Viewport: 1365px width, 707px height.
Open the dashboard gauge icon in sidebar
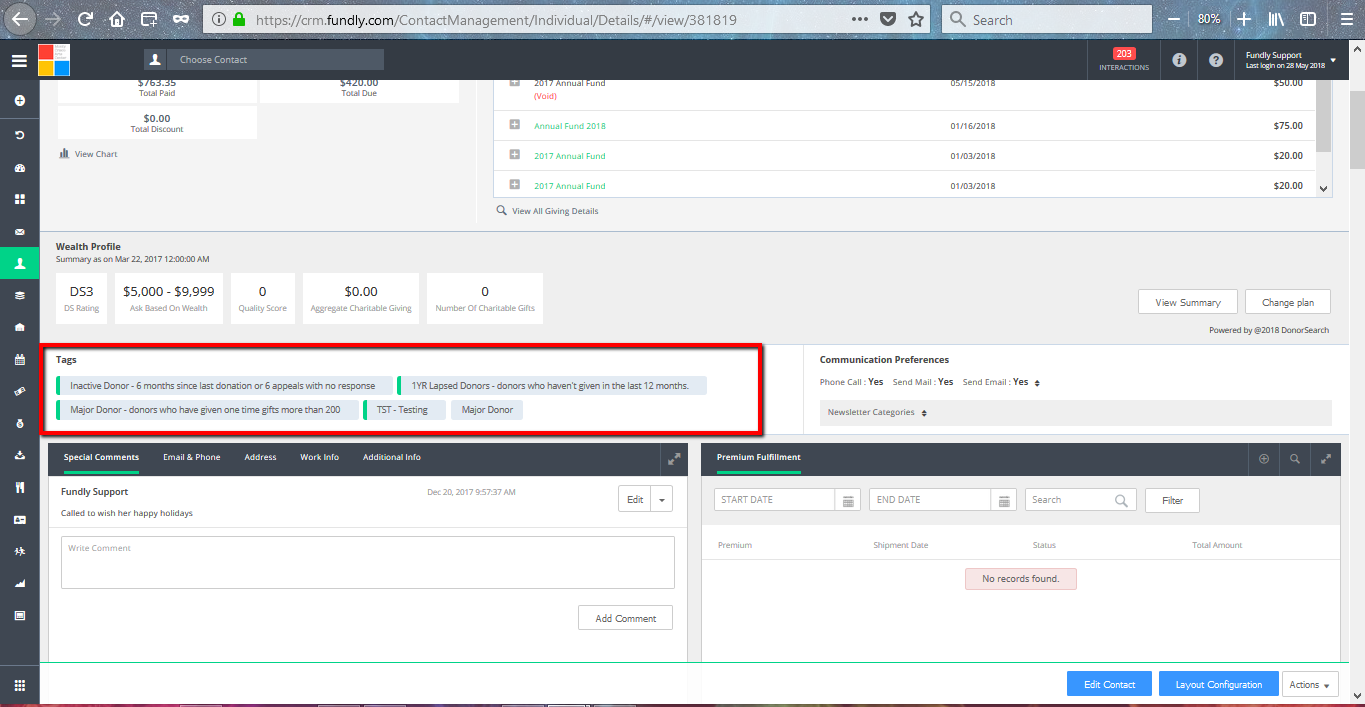tap(19, 168)
